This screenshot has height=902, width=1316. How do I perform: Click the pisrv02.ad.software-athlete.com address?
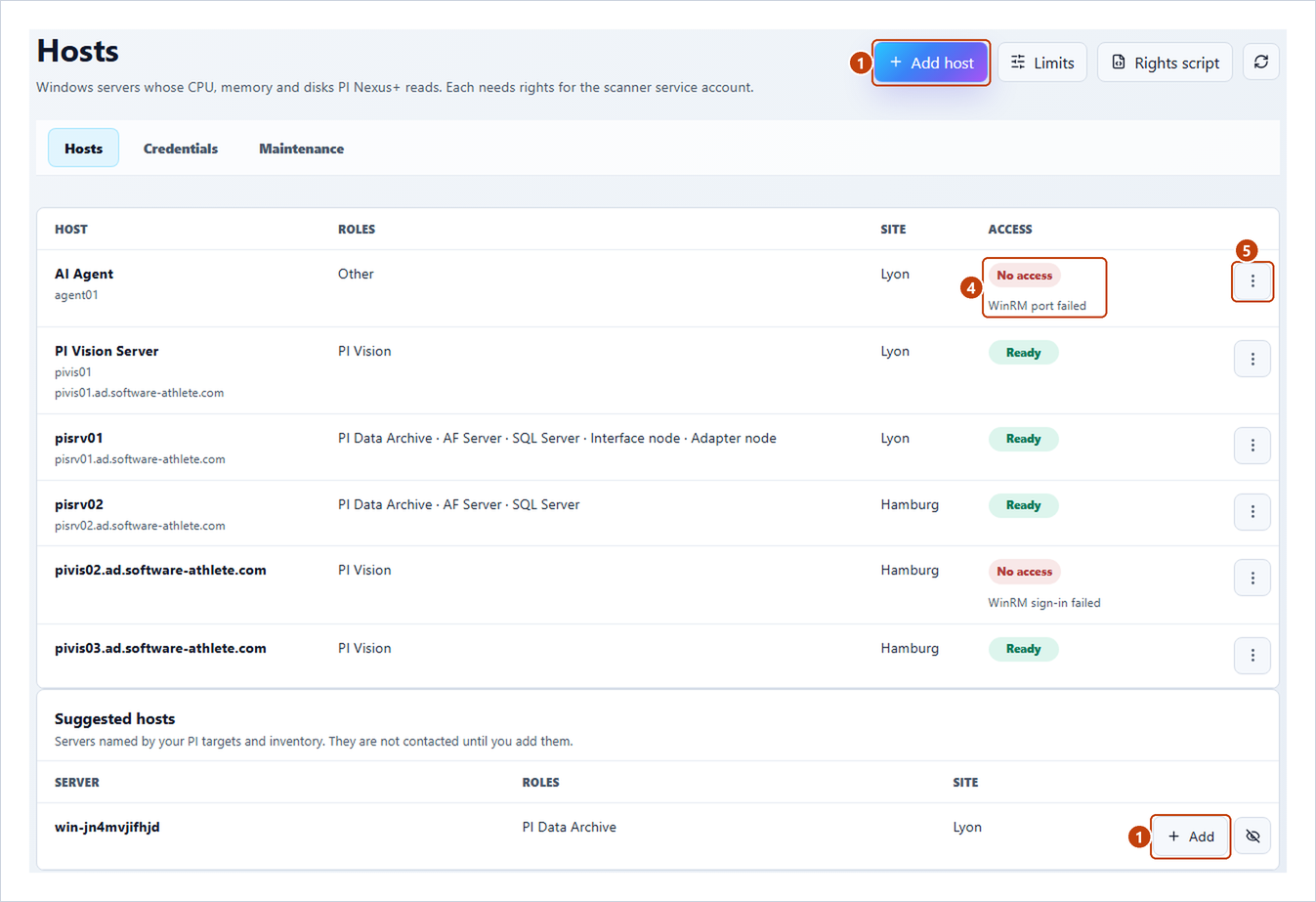pyautogui.click(x=140, y=526)
